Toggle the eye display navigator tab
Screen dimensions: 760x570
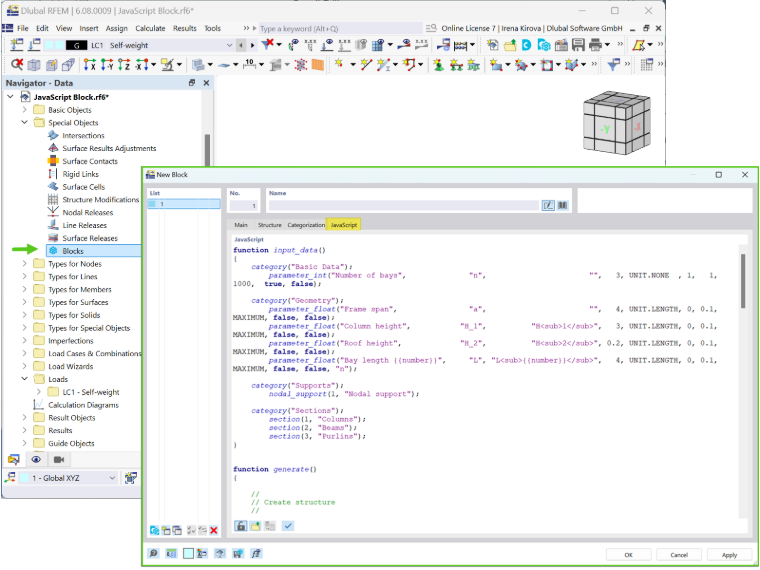coord(36,459)
